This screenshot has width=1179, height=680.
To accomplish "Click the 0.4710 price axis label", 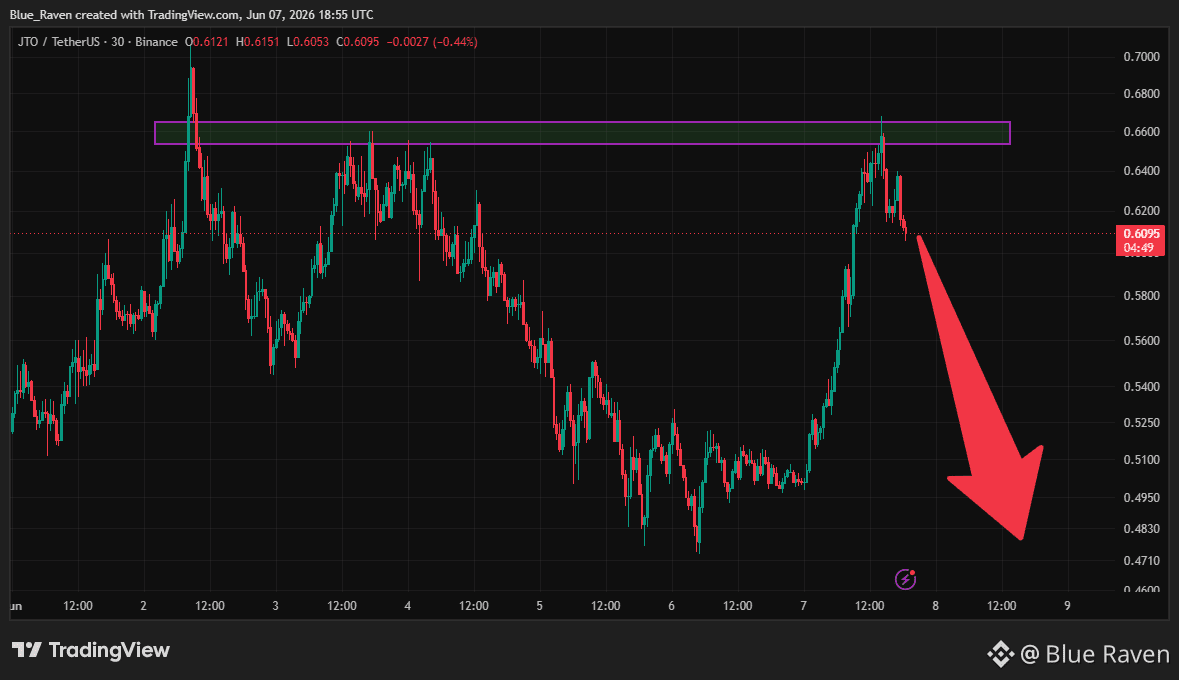I will [1141, 560].
